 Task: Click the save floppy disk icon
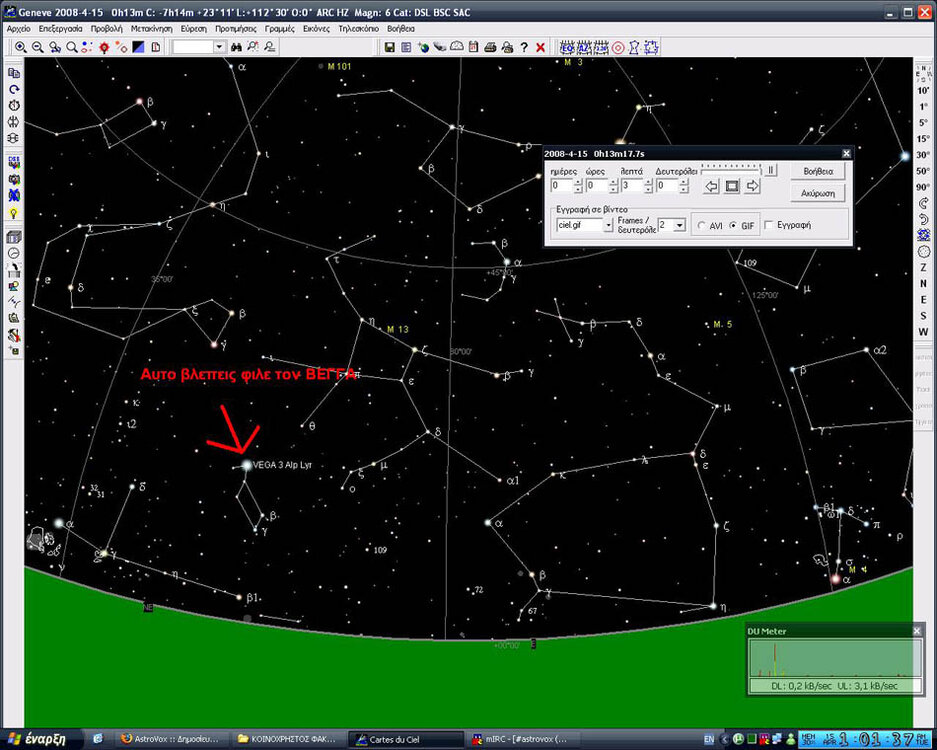pos(390,47)
